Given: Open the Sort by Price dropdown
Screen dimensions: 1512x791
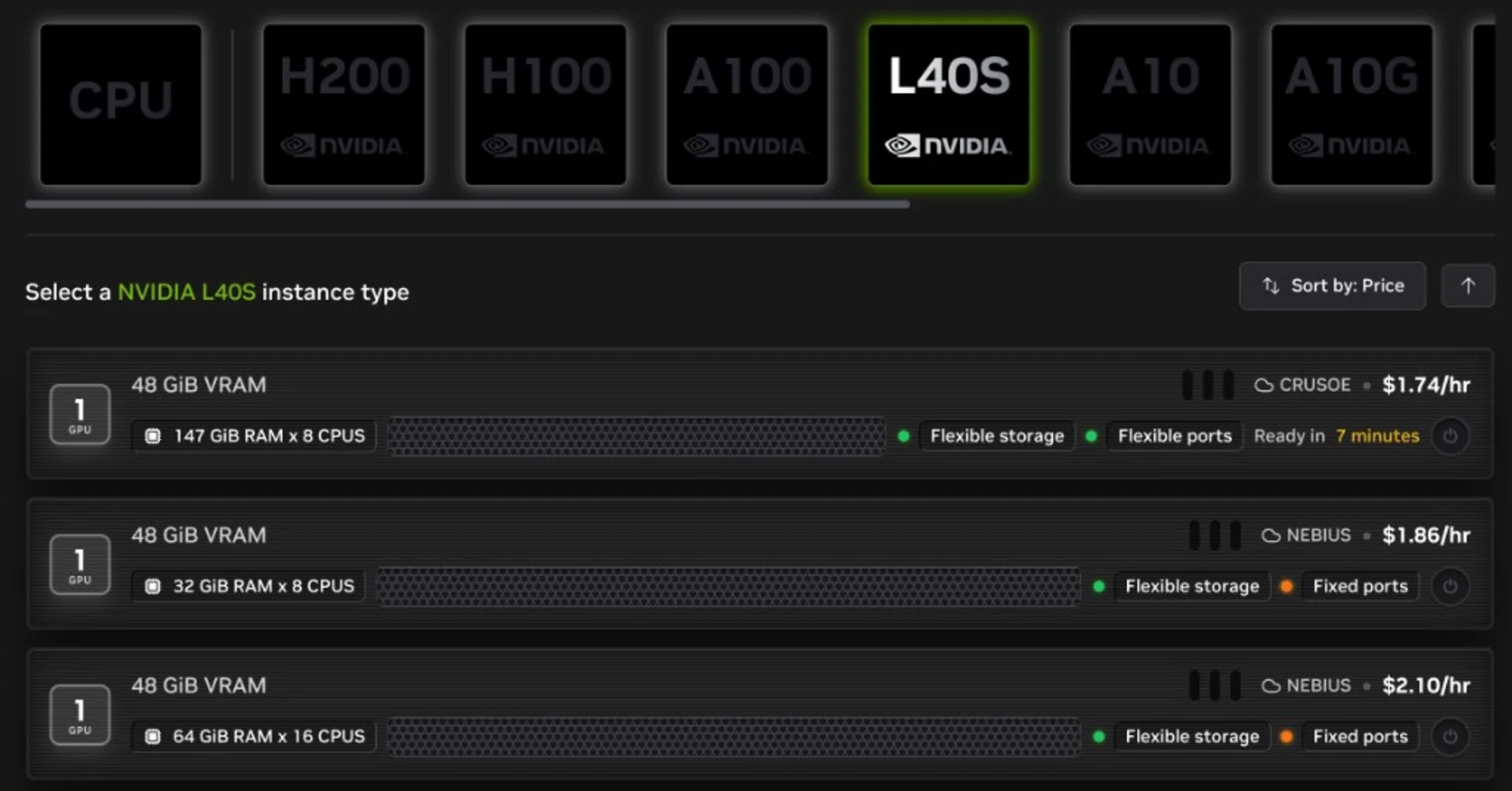Looking at the screenshot, I should [1332, 286].
